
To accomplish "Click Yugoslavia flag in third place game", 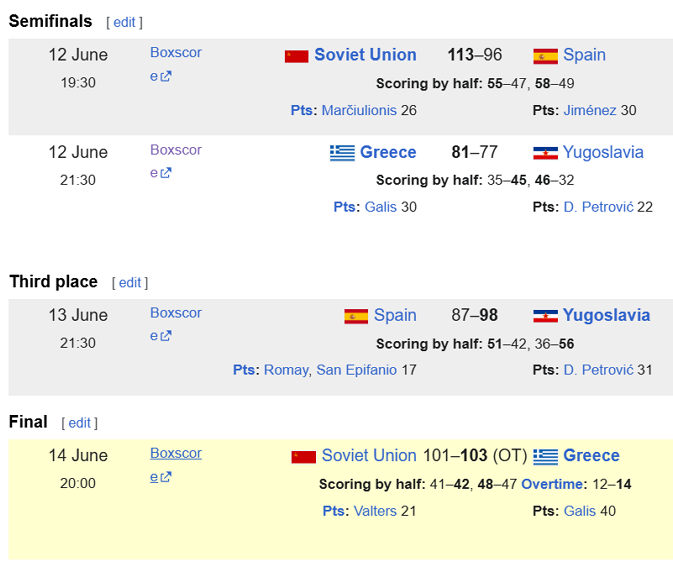I will (x=545, y=316).
